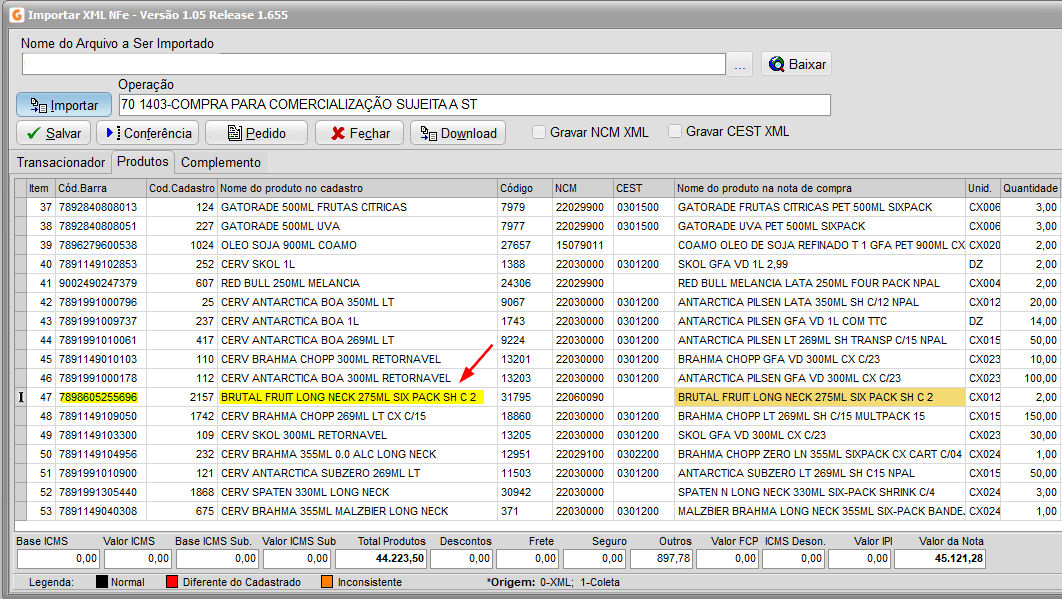Click the Baixar magnifier button
The width and height of the screenshot is (1062, 599).
click(x=796, y=64)
